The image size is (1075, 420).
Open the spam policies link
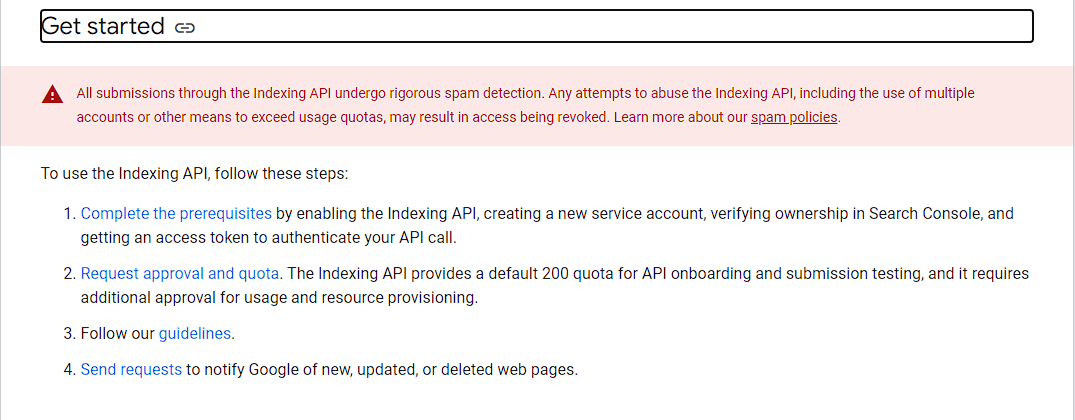click(x=794, y=117)
